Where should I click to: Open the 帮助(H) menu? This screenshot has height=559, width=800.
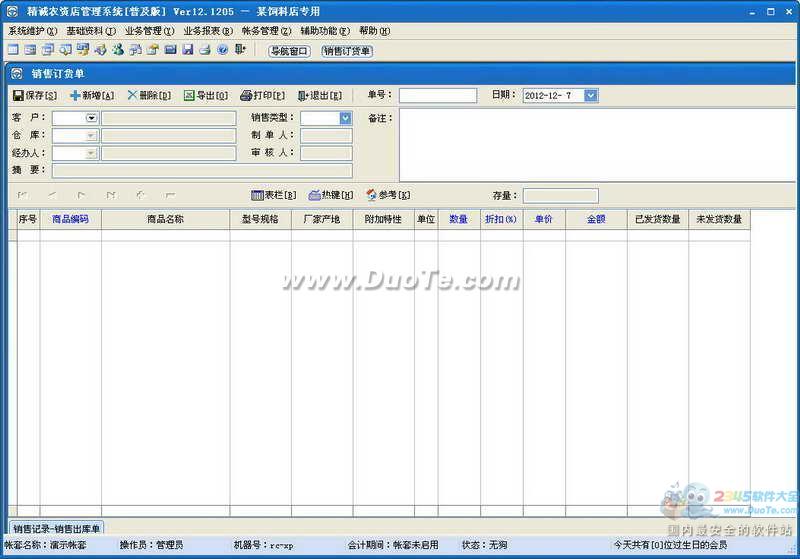point(374,31)
